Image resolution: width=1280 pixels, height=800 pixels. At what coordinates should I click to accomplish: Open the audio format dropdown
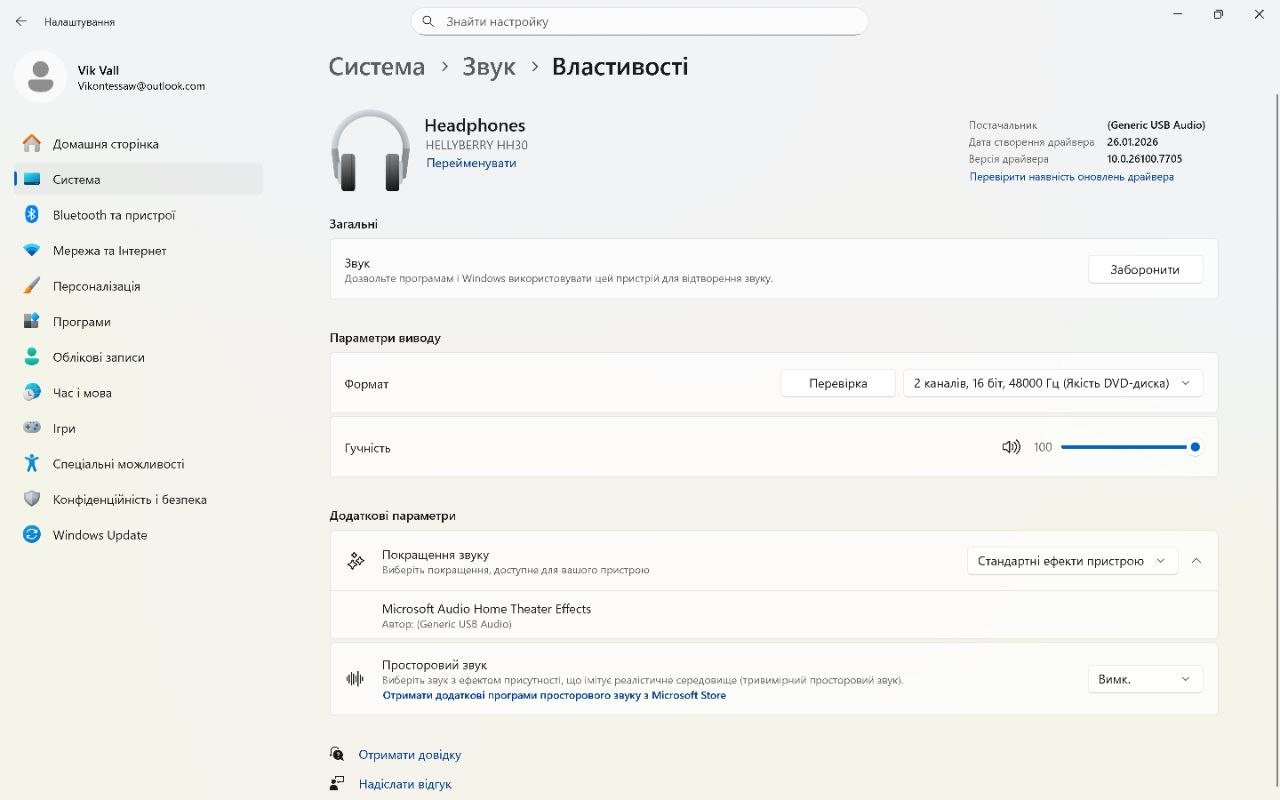coord(1052,383)
